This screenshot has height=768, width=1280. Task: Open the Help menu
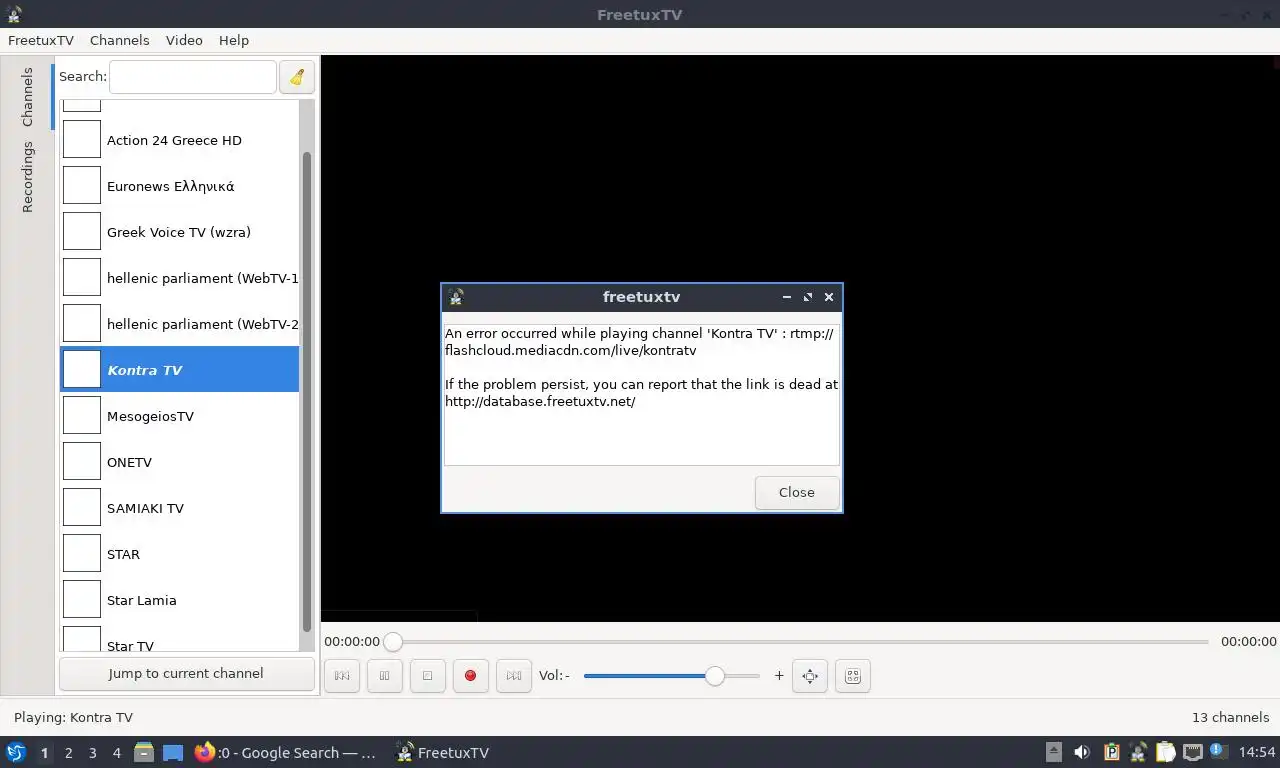234,40
